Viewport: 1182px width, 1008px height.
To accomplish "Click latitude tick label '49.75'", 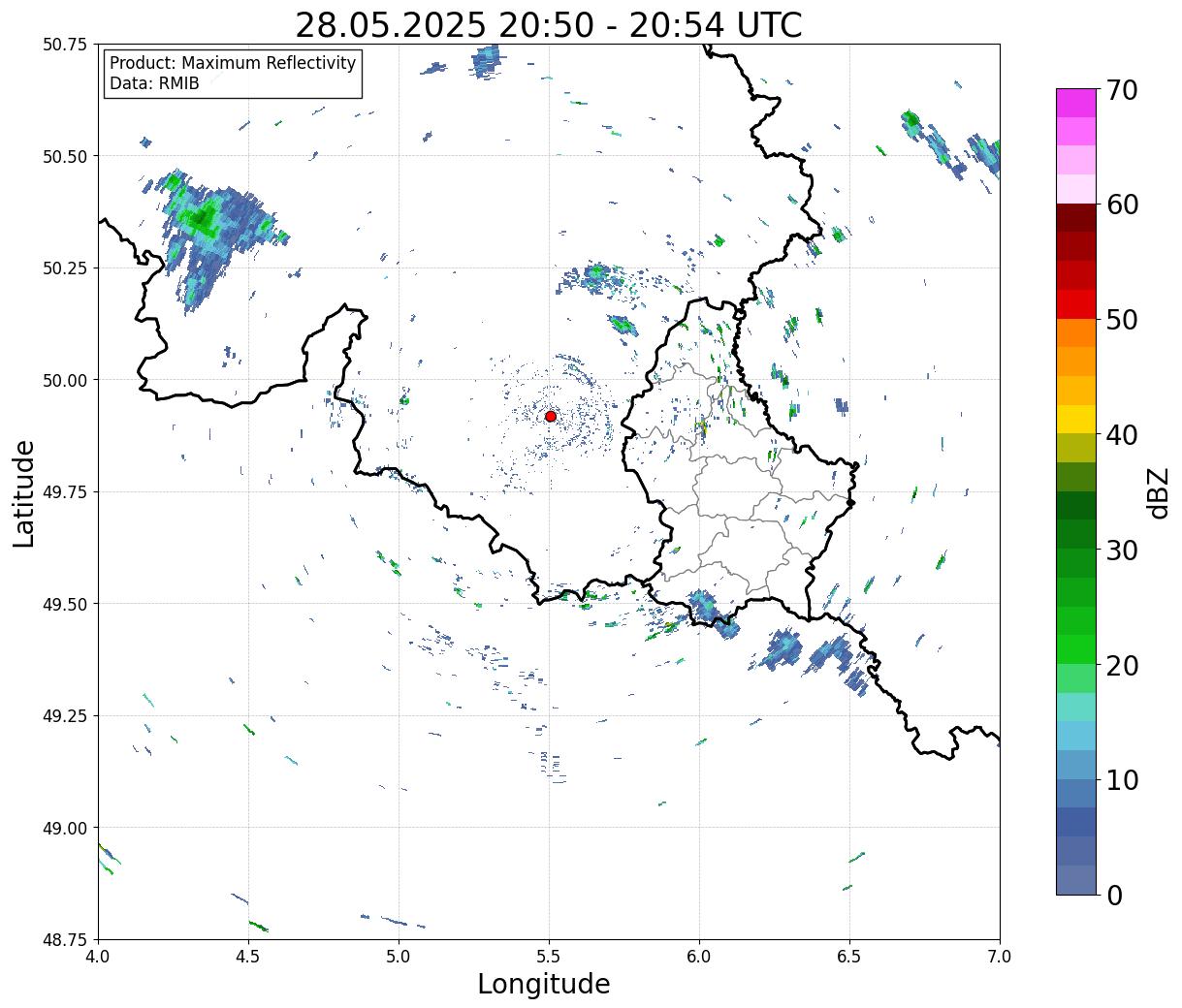I will coord(65,492).
